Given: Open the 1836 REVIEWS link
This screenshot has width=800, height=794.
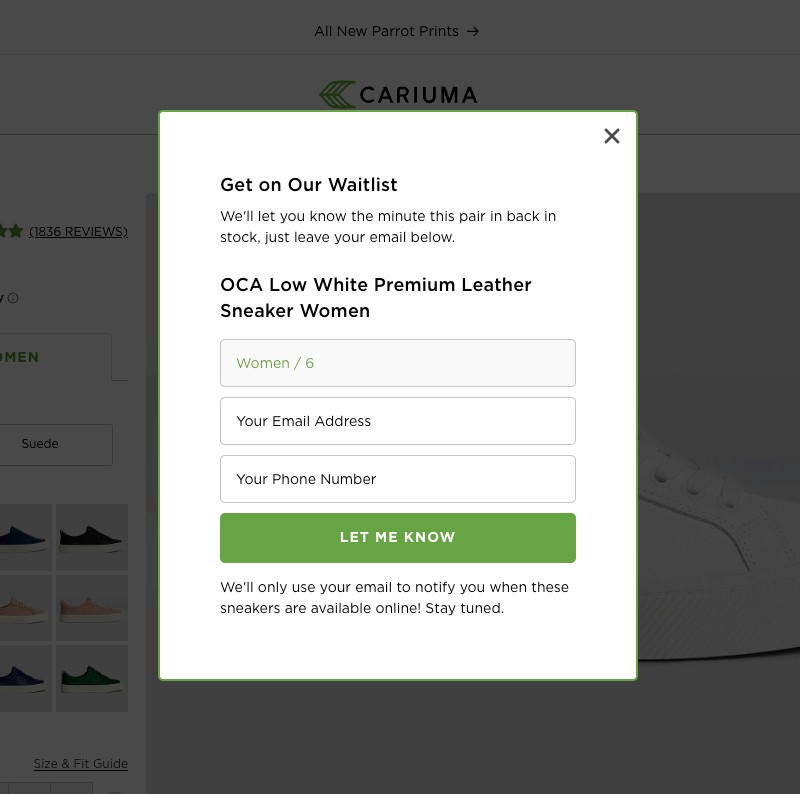Looking at the screenshot, I should [78, 232].
